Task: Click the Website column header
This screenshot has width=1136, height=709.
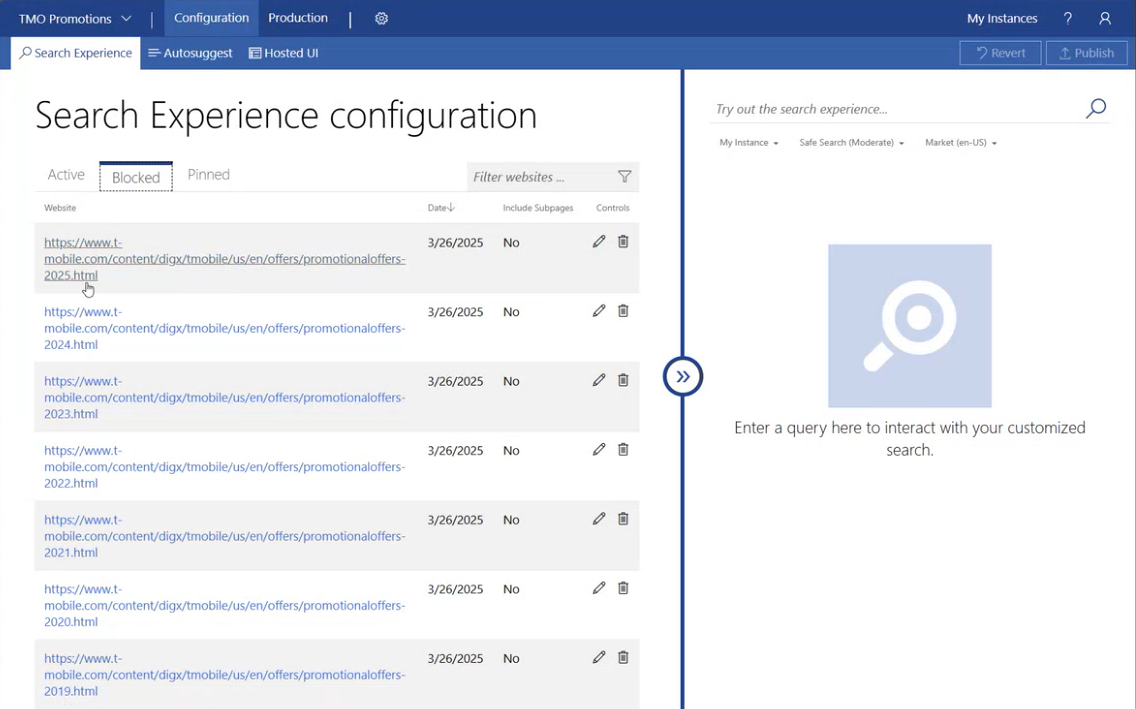Action: coord(60,208)
